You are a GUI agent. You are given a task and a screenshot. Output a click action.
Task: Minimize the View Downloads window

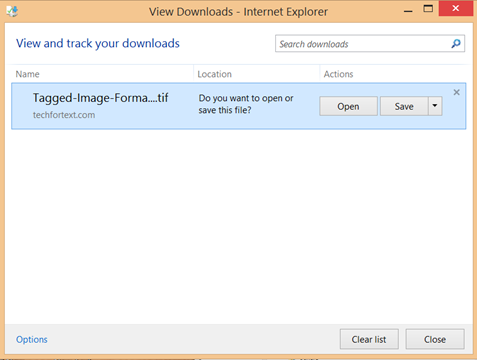[408, 11]
